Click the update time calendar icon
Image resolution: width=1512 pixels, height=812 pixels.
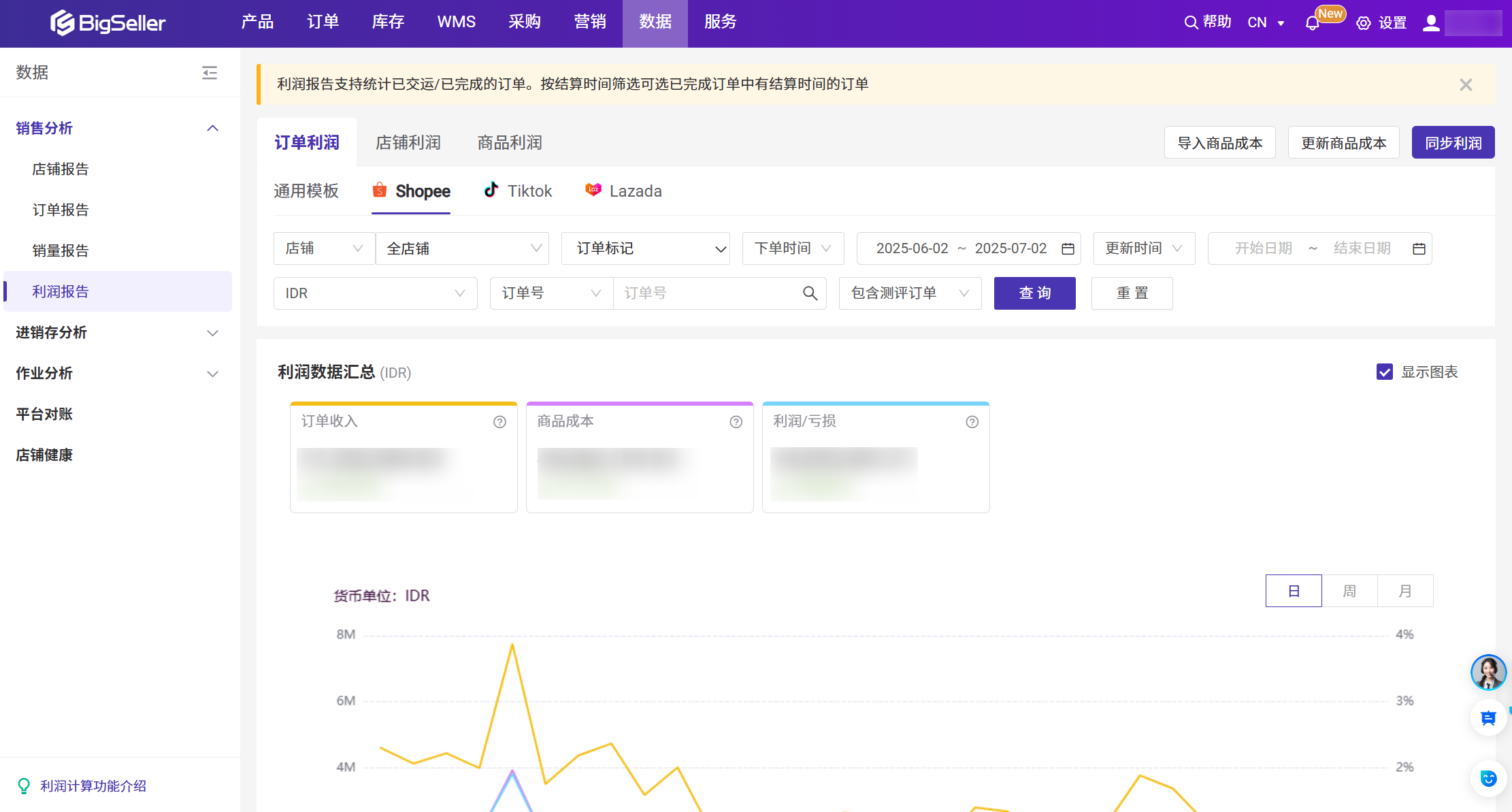pyautogui.click(x=1419, y=248)
